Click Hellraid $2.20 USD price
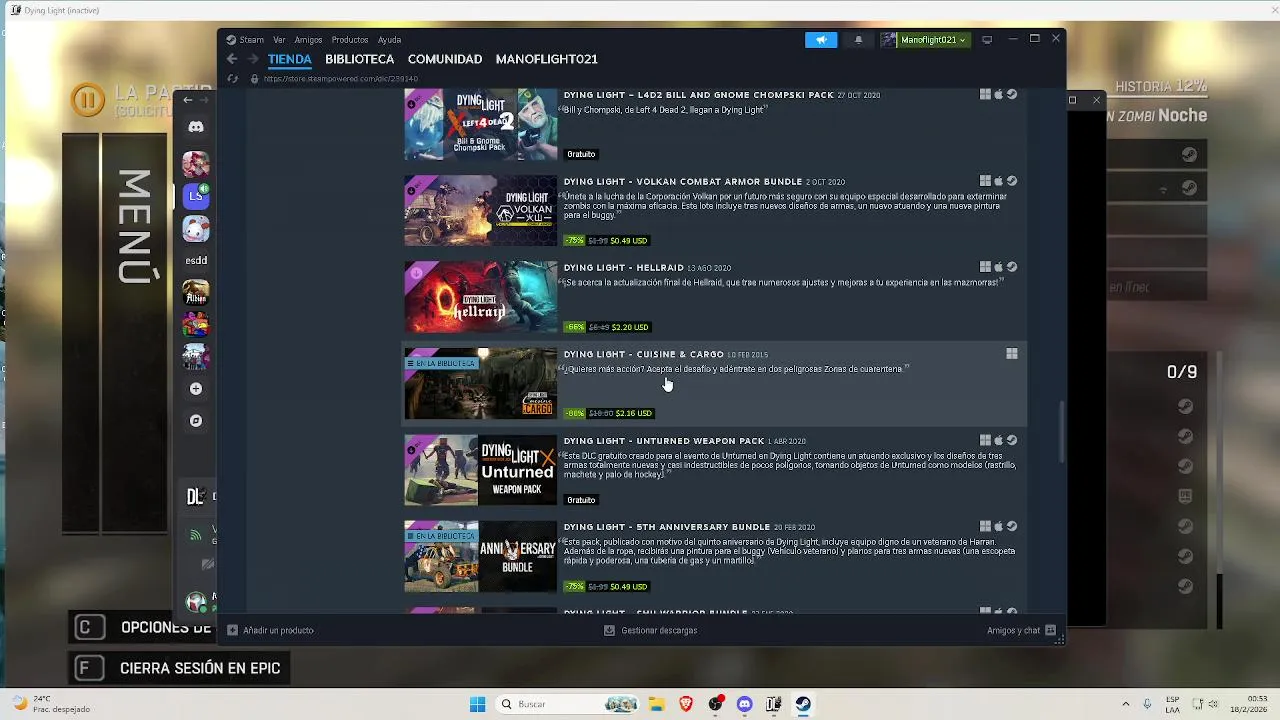This screenshot has height=720, width=1280. tap(630, 327)
